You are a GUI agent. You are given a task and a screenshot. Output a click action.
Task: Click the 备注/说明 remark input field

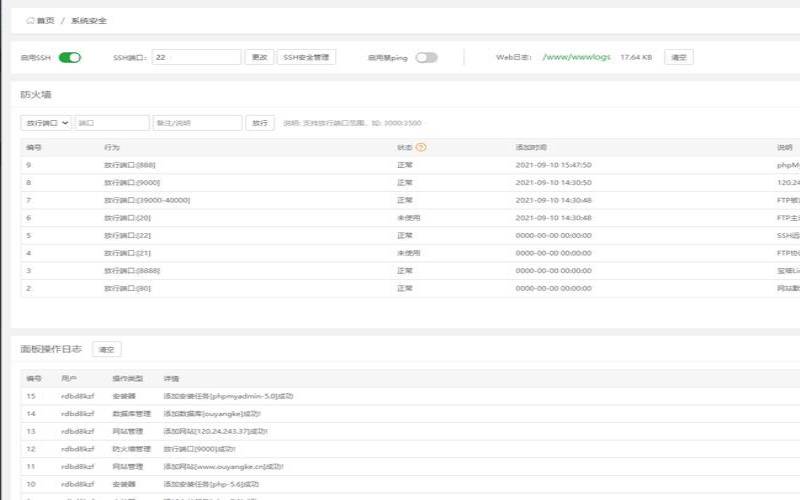point(197,123)
